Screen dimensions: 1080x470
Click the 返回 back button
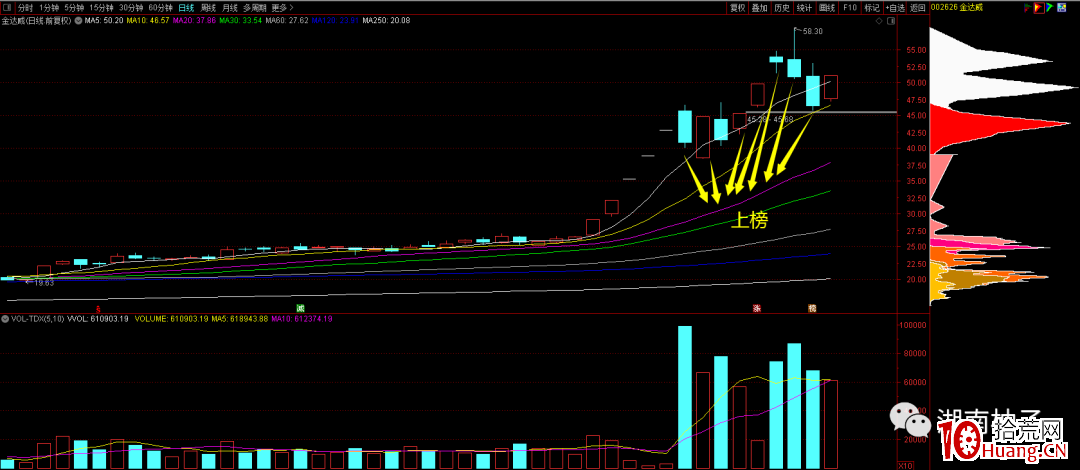917,7
